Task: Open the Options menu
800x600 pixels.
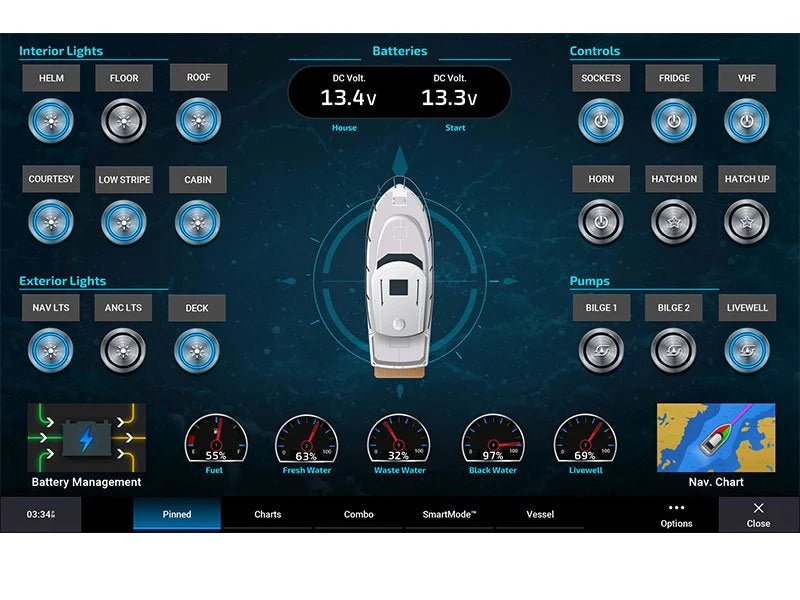Action: [x=676, y=514]
